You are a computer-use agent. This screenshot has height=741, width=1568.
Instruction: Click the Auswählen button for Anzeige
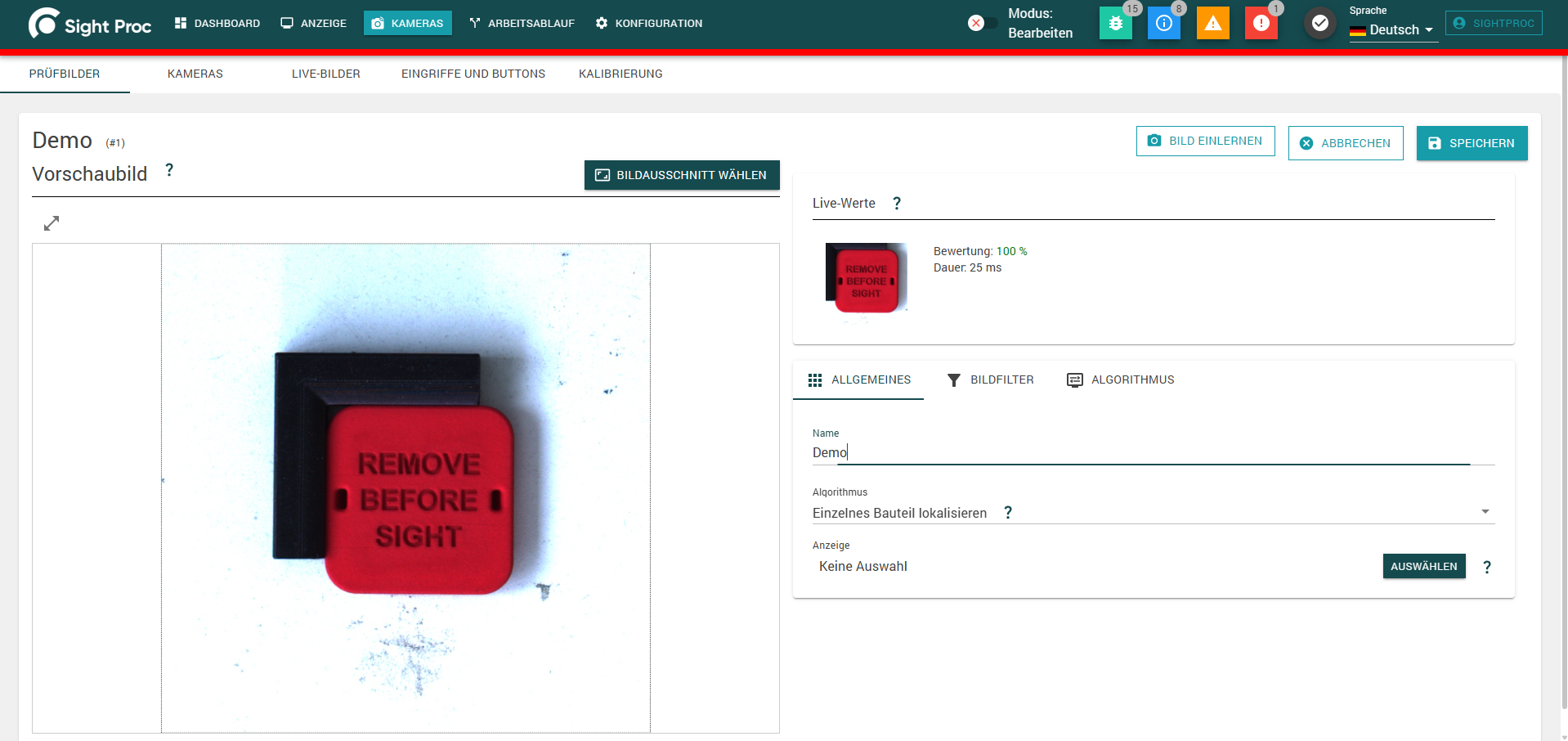(x=1424, y=566)
